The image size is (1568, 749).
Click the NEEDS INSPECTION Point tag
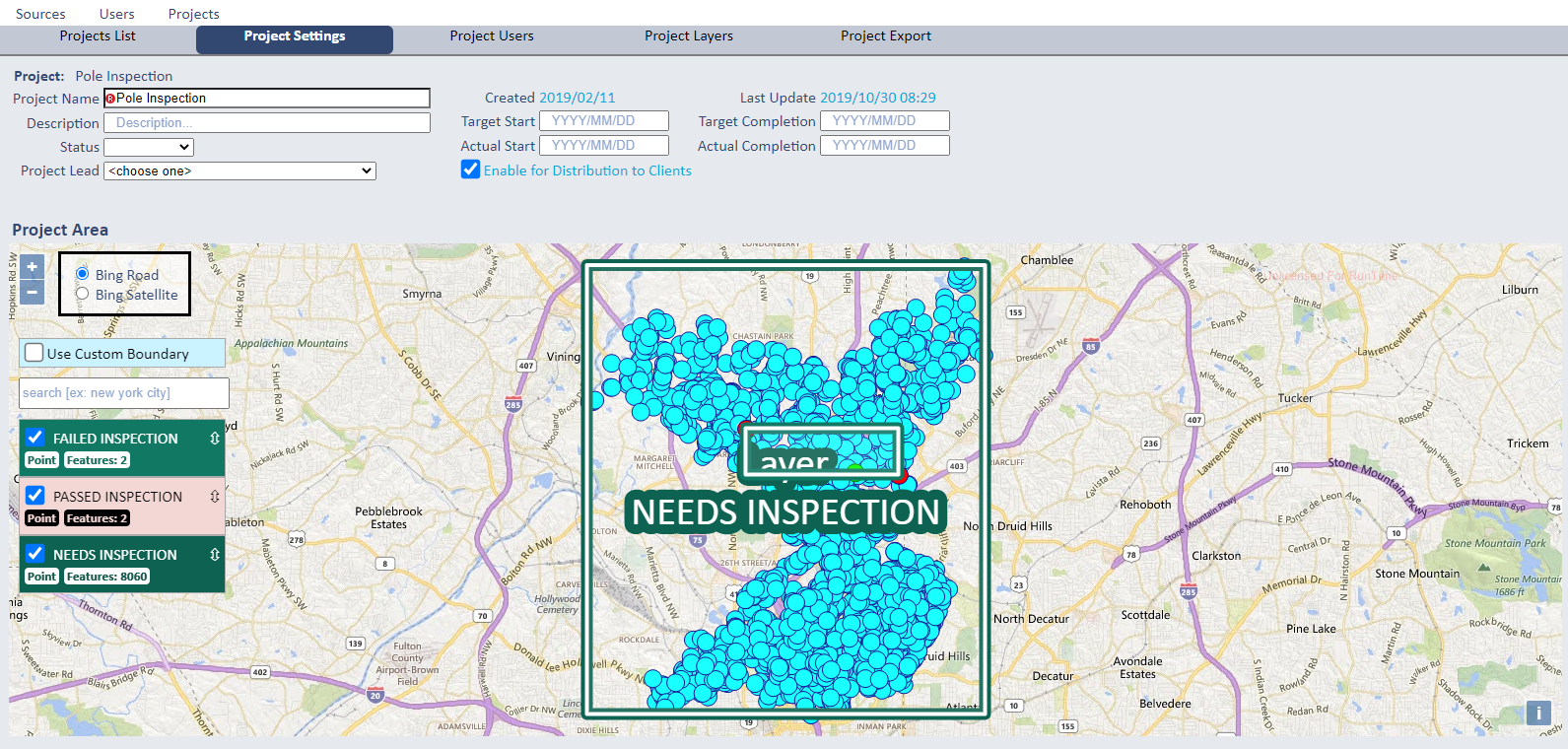click(x=41, y=577)
